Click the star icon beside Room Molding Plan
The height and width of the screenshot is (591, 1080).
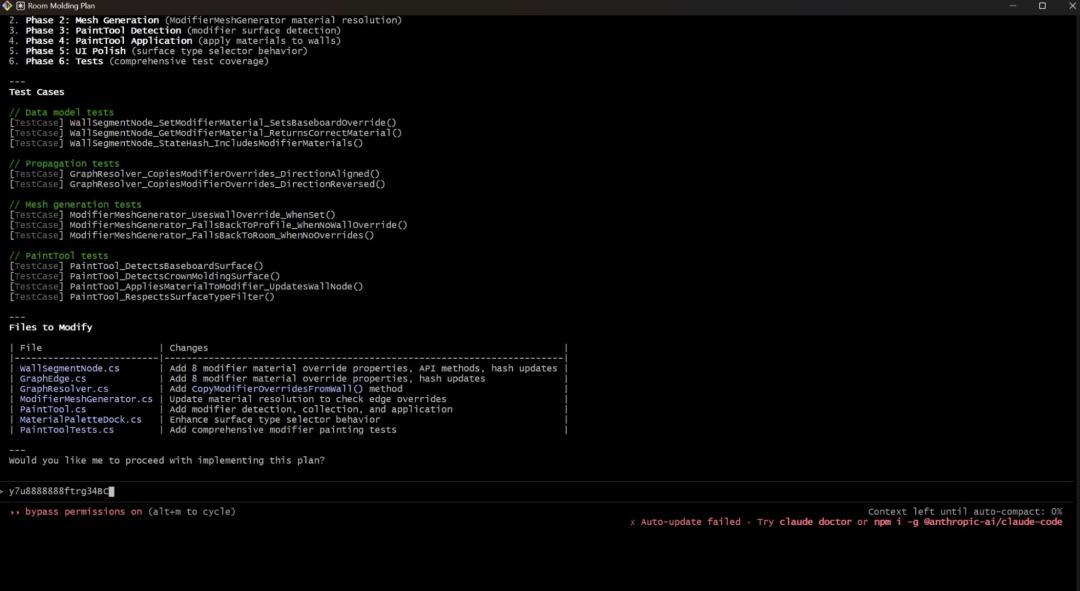pos(21,6)
